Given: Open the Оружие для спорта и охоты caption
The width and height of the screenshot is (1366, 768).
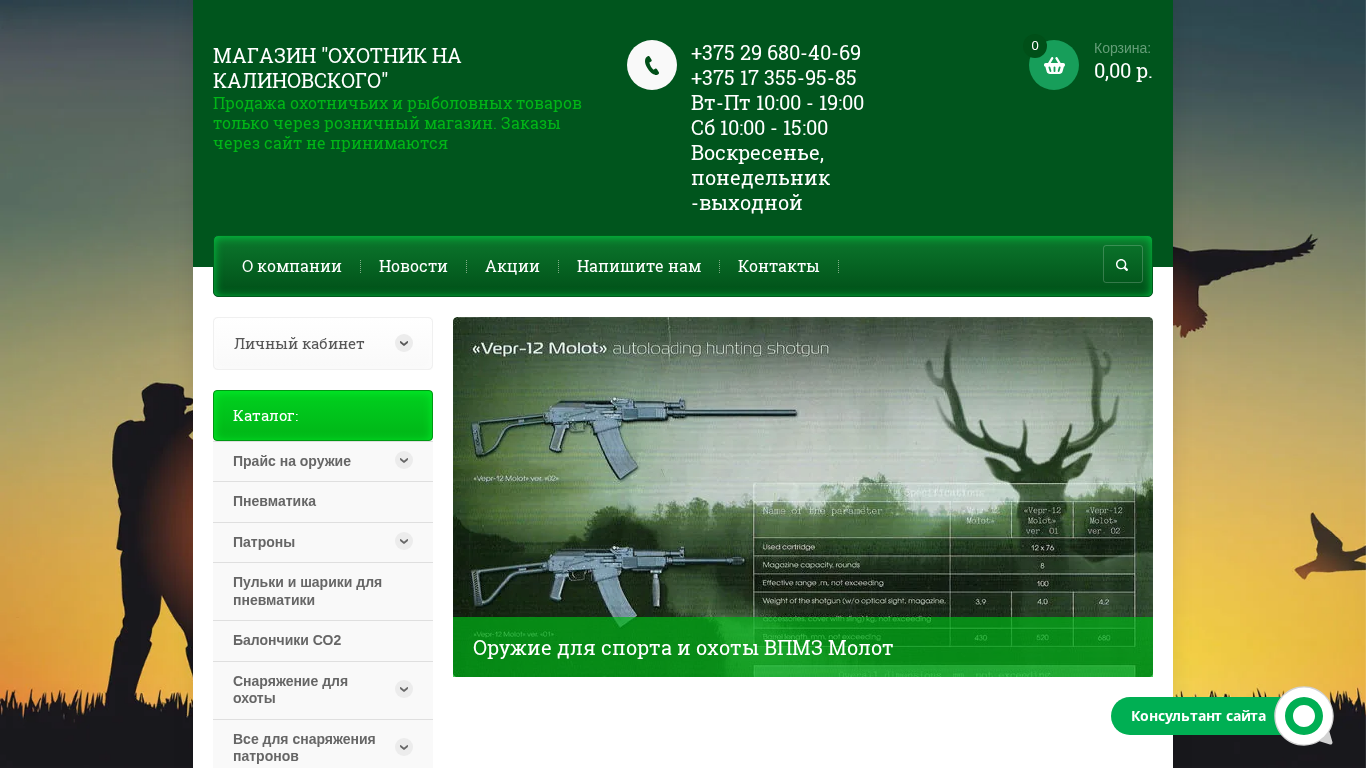Looking at the screenshot, I should click(683, 648).
